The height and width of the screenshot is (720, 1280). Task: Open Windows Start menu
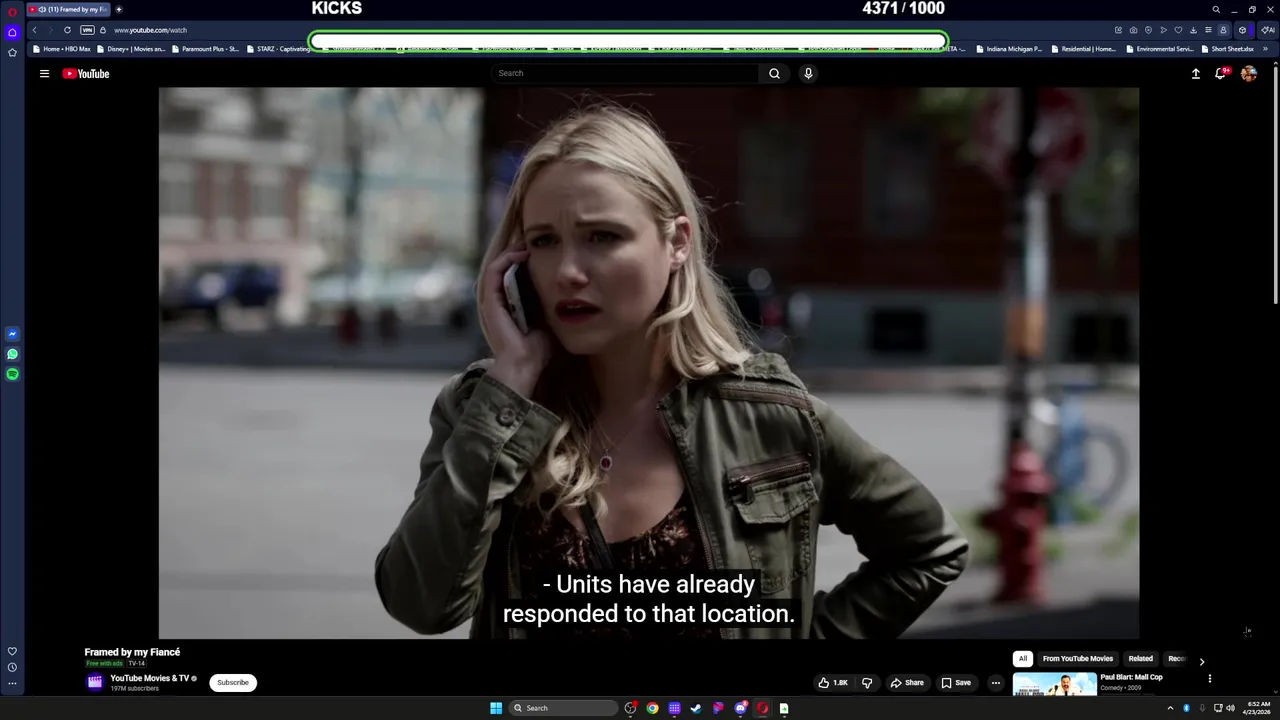click(x=496, y=708)
